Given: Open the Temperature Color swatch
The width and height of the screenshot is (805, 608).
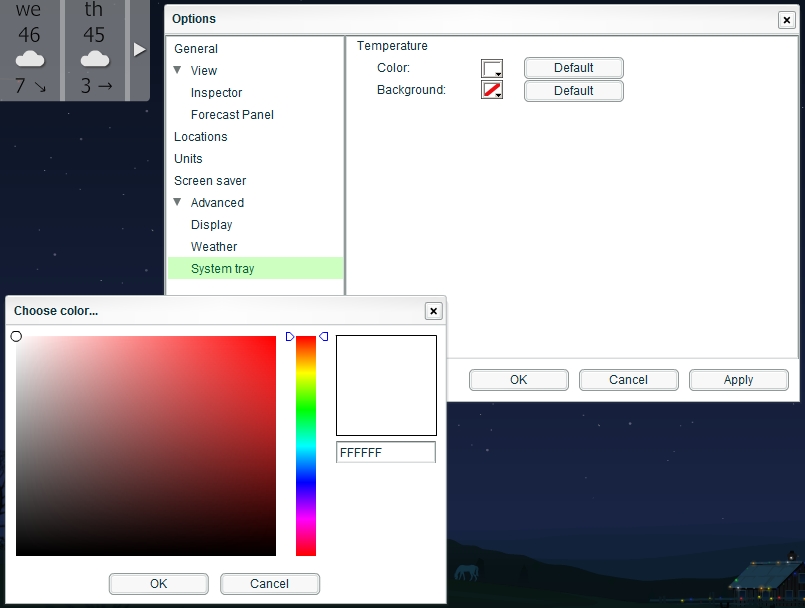Looking at the screenshot, I should click(x=492, y=68).
